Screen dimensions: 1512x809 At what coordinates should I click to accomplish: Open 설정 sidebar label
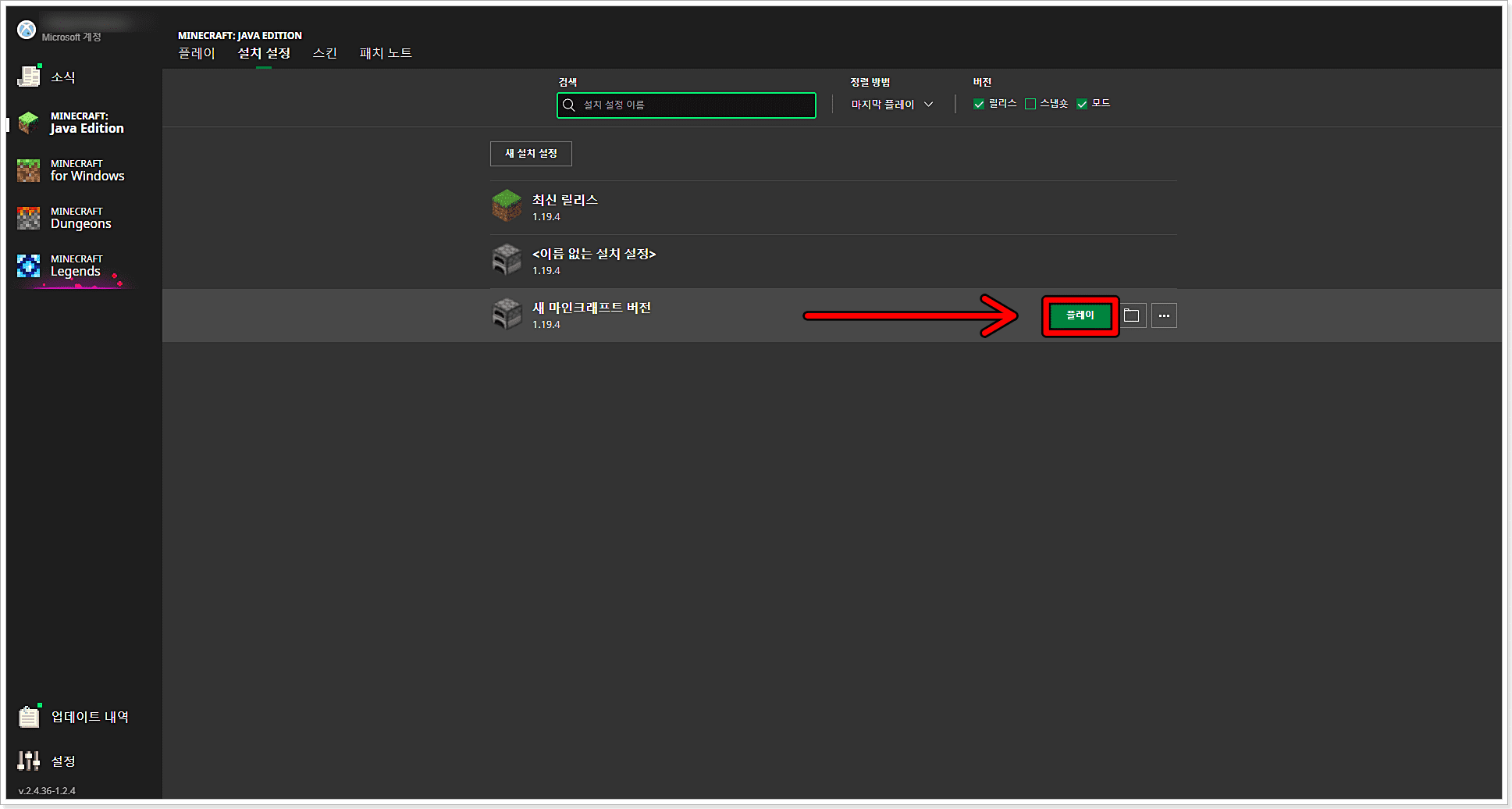pyautogui.click(x=63, y=761)
